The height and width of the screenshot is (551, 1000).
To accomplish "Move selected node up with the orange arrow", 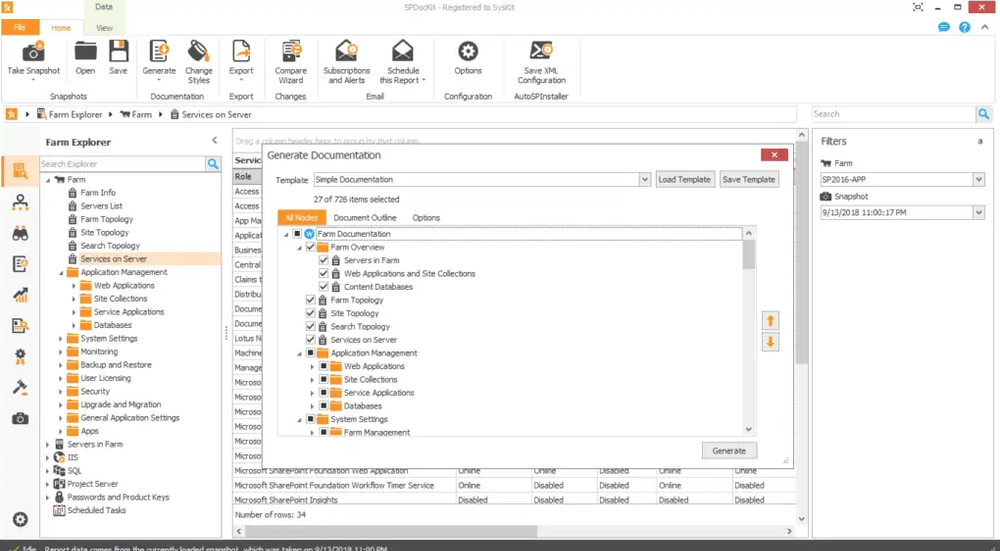I will click(770, 321).
